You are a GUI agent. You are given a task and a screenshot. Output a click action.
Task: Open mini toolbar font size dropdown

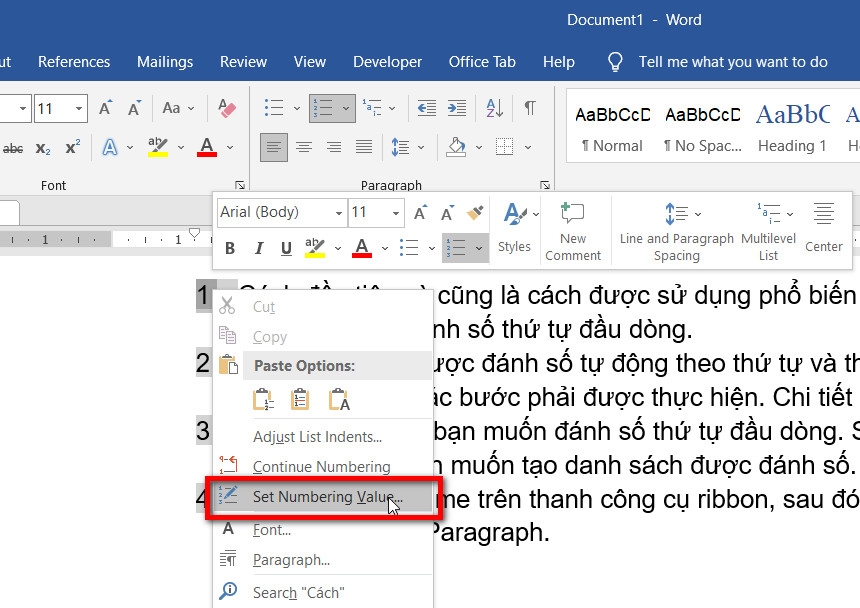coord(395,213)
